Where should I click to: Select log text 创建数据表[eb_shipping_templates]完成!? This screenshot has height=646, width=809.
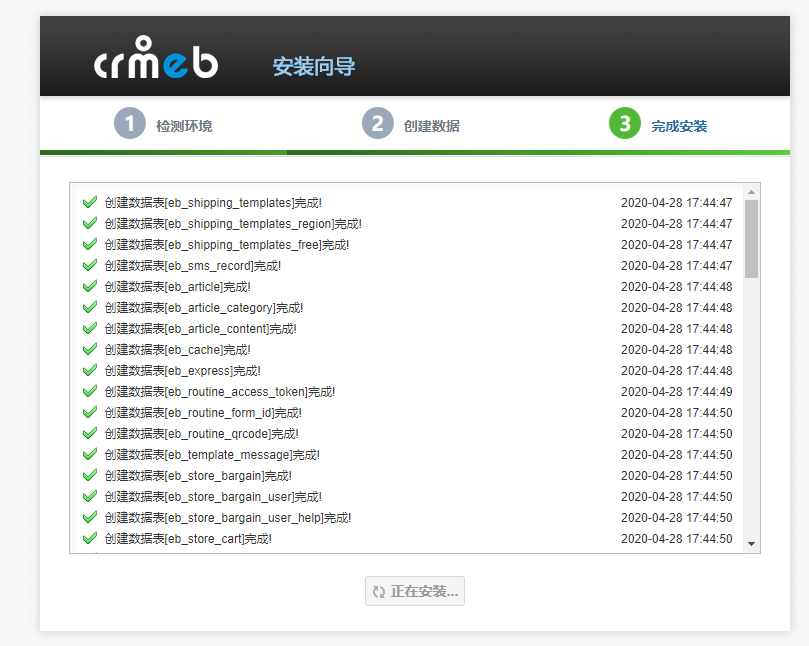coord(213,203)
